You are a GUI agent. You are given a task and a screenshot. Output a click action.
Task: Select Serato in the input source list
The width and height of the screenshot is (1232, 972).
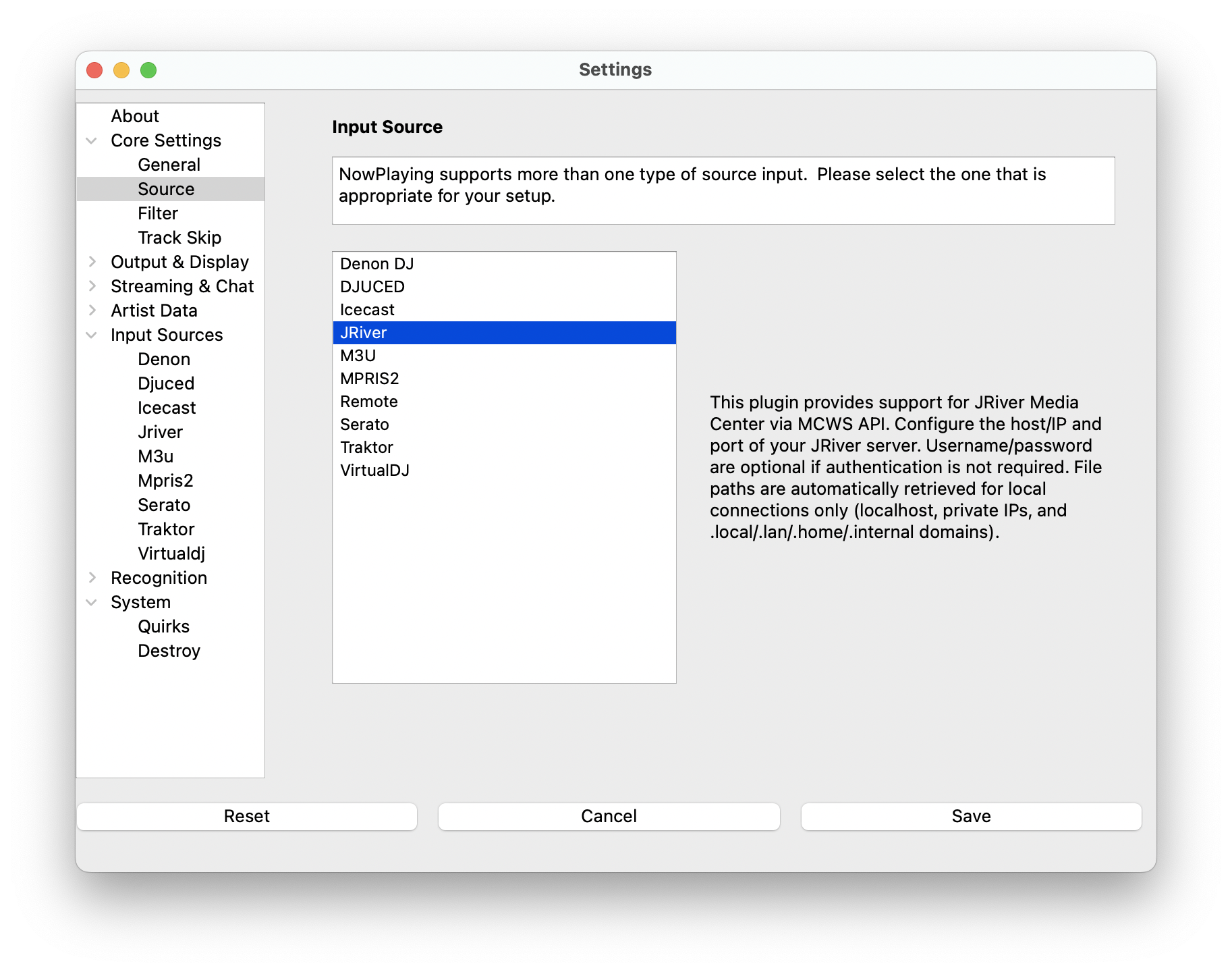pos(364,425)
